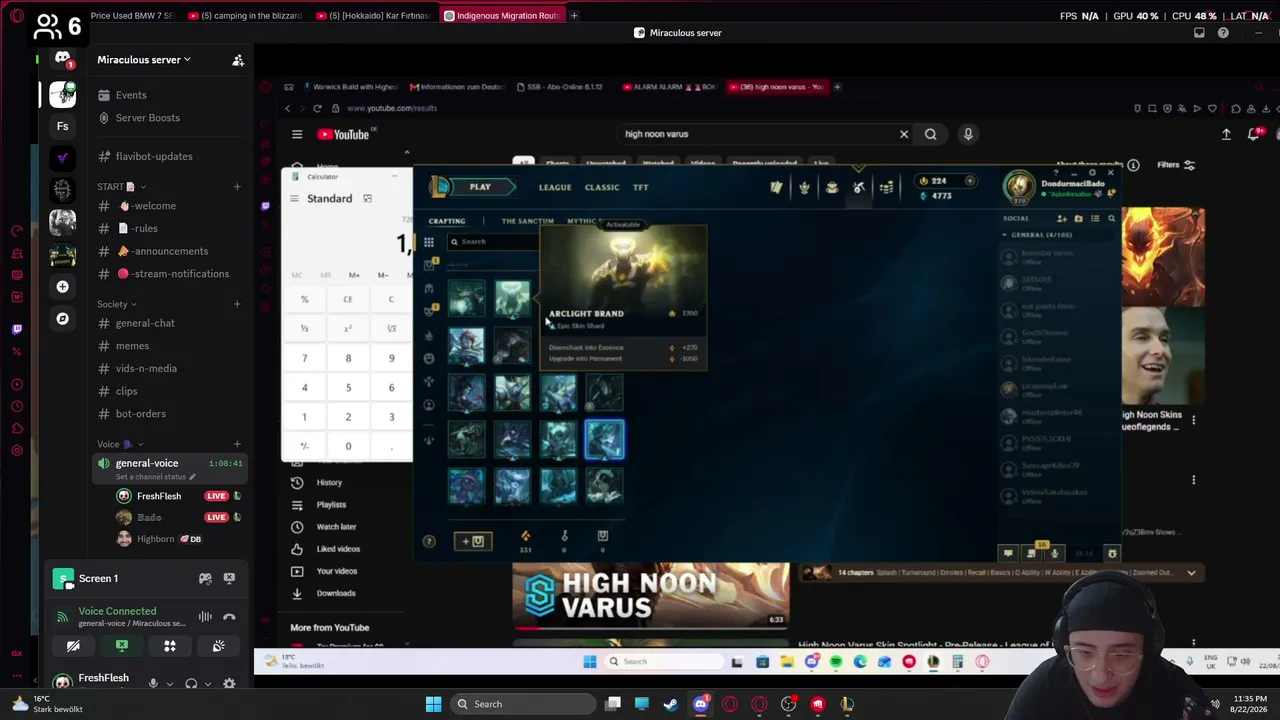The height and width of the screenshot is (720, 1280).
Task: Open Discord user settings gear
Action: coord(229,684)
